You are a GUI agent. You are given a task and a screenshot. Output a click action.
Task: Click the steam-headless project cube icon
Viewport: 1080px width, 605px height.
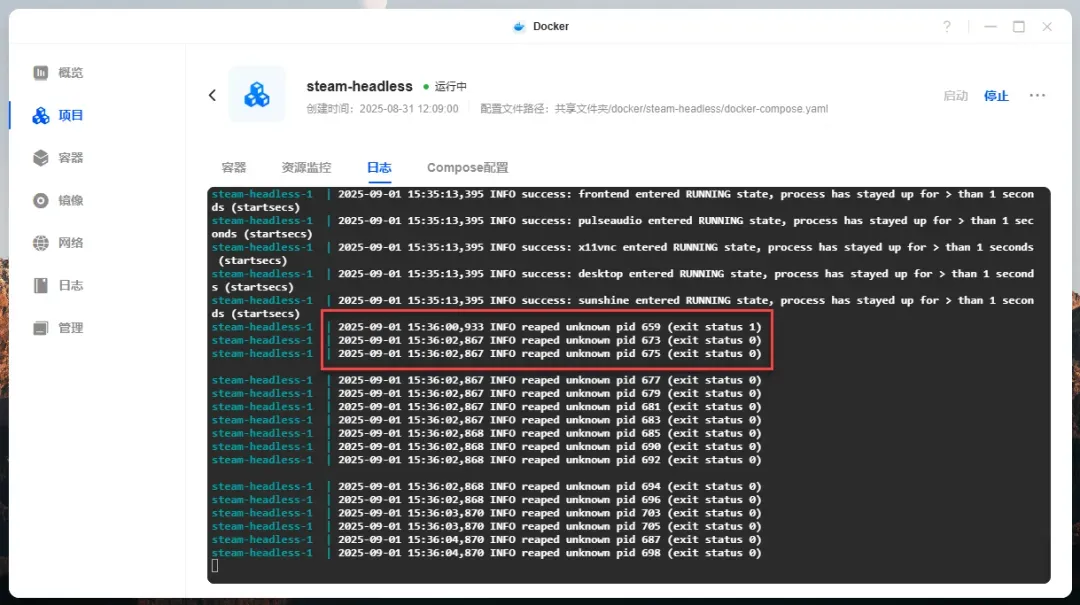[x=255, y=95]
